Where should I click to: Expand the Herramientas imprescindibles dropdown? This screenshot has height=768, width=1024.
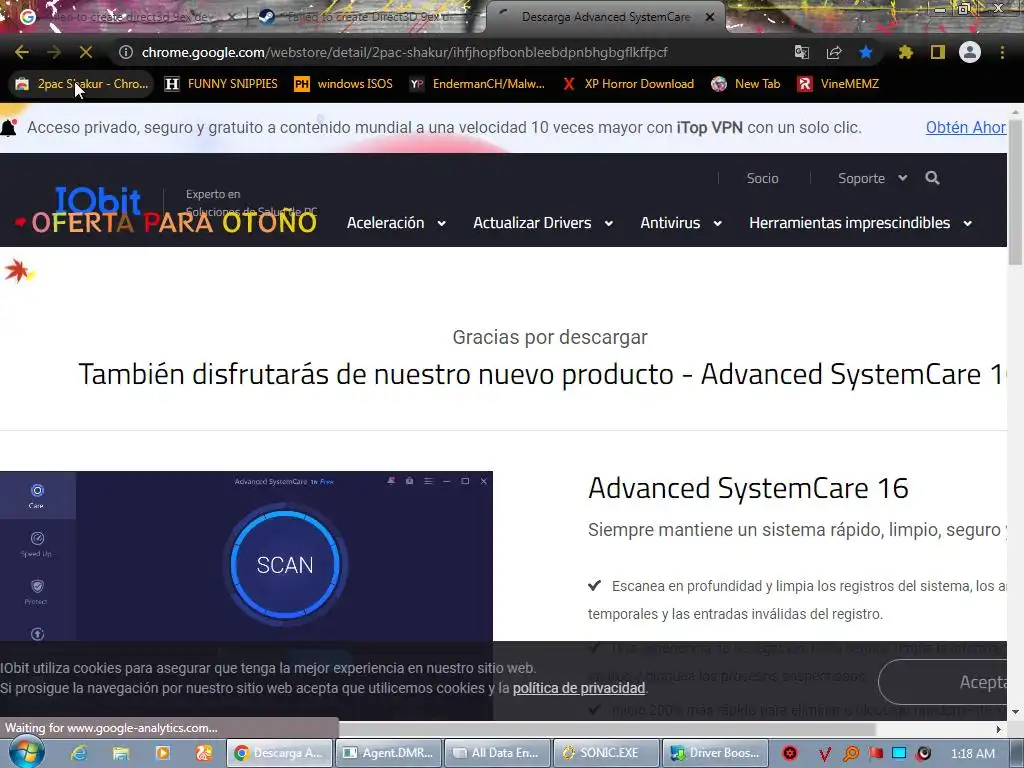pyautogui.click(x=861, y=223)
